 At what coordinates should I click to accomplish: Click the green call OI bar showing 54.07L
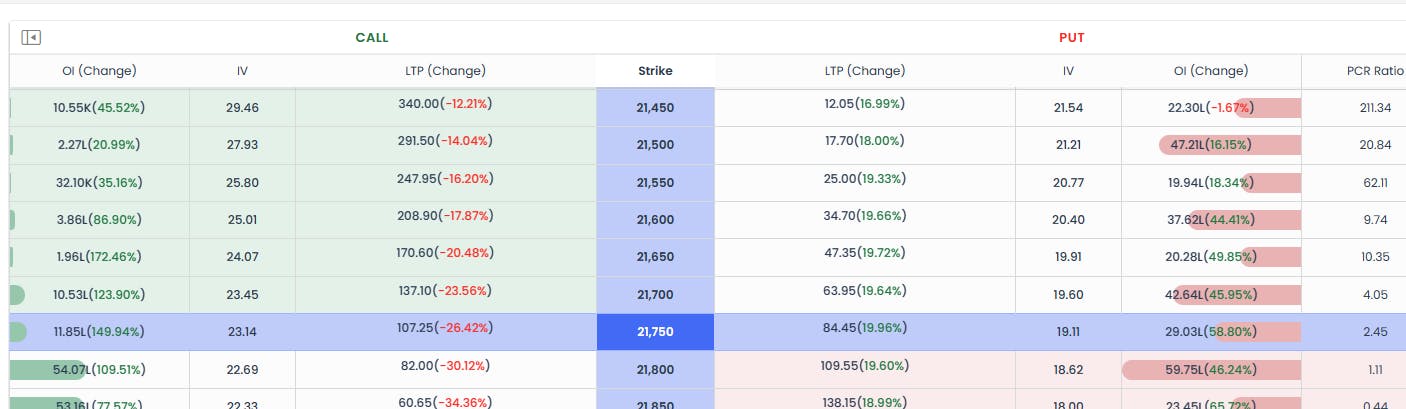[50, 370]
